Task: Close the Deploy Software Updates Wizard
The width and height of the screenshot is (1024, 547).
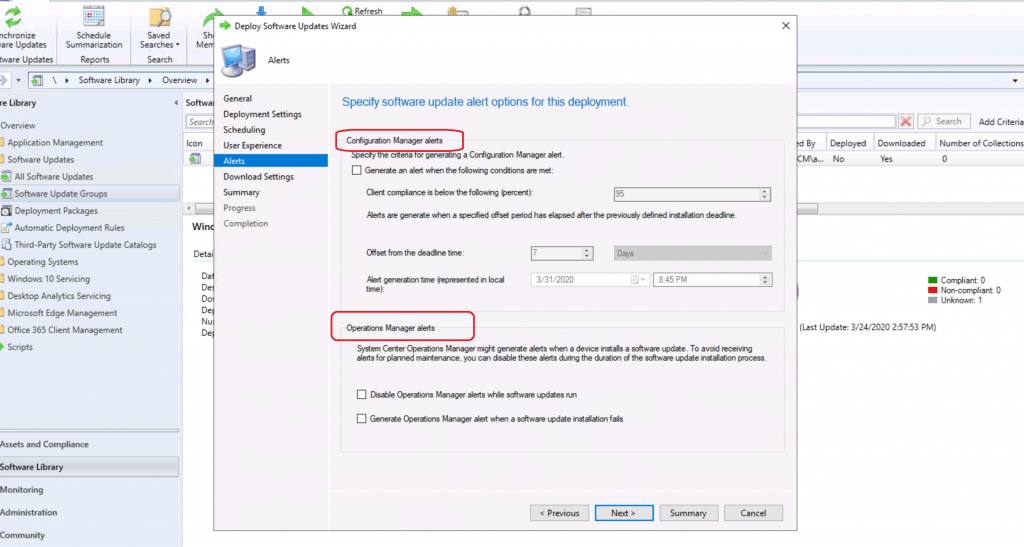Action: click(786, 25)
